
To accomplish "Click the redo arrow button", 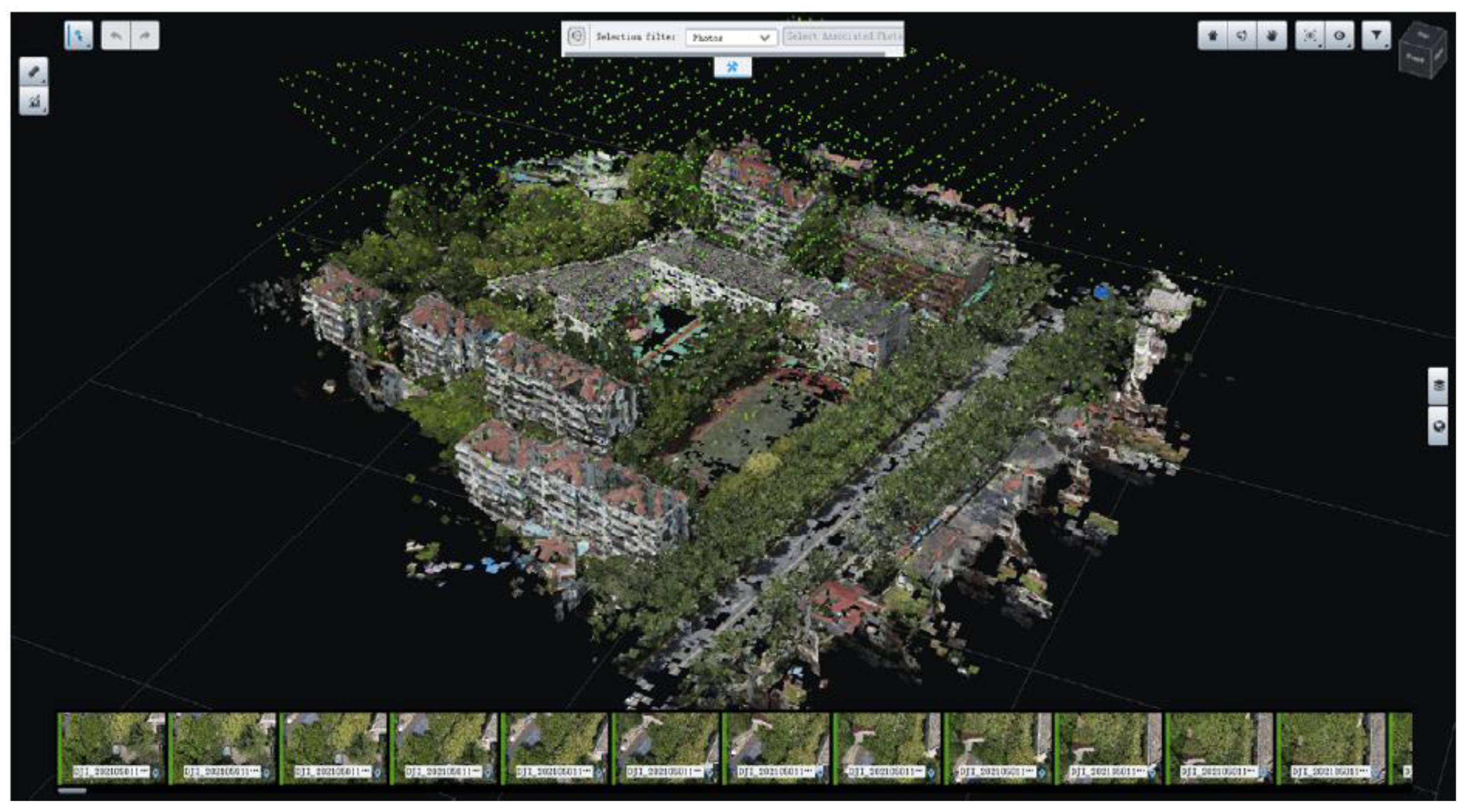I will [145, 36].
